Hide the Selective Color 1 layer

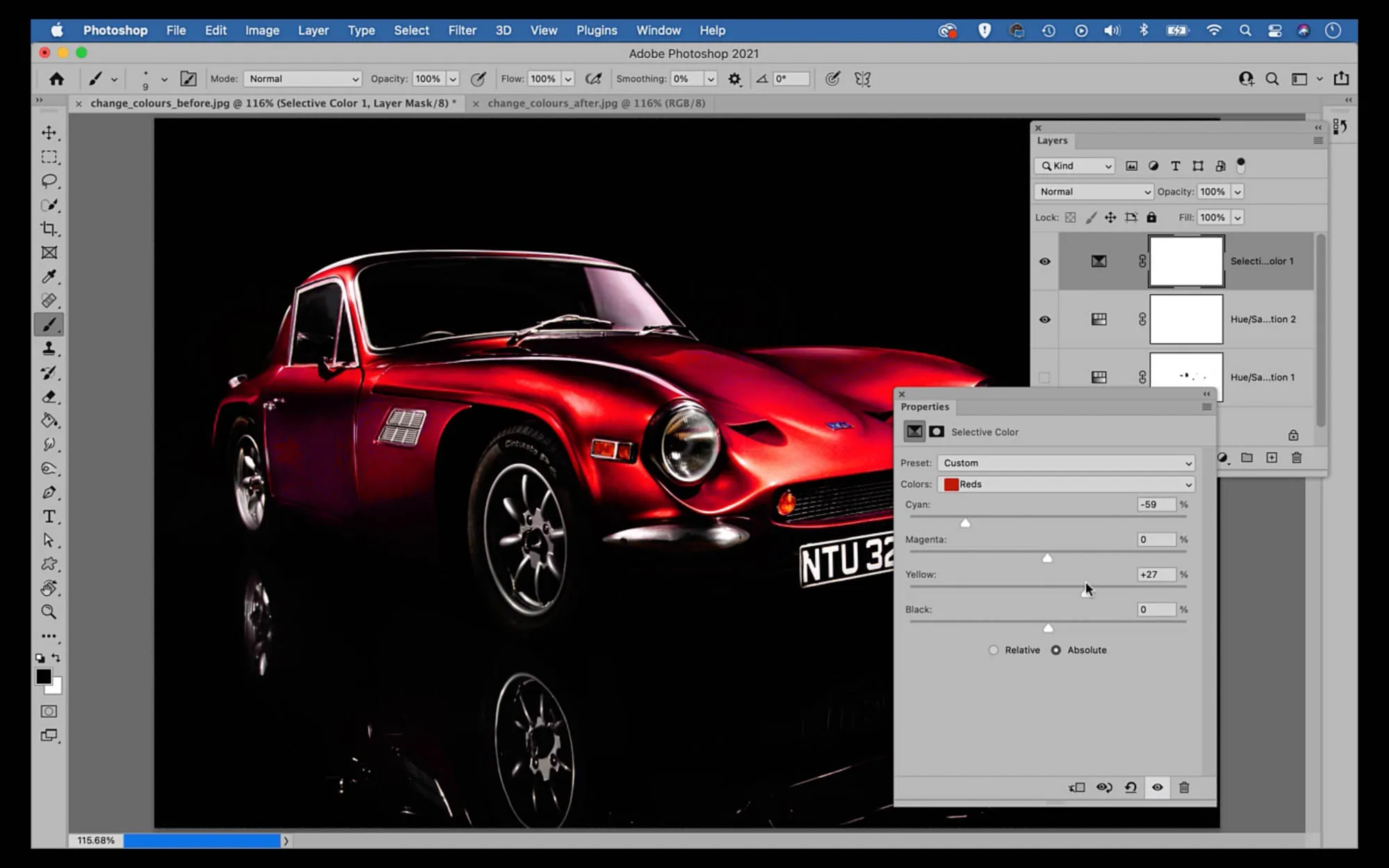(x=1045, y=262)
